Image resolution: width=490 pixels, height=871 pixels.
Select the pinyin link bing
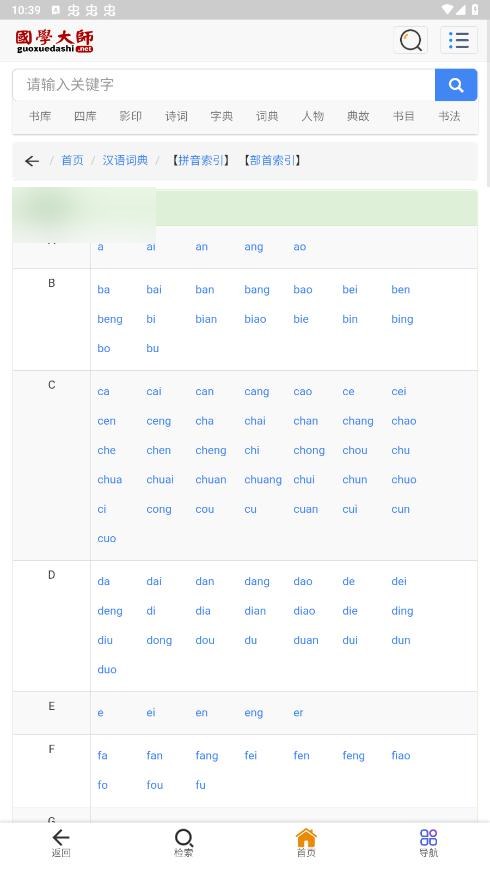402,319
